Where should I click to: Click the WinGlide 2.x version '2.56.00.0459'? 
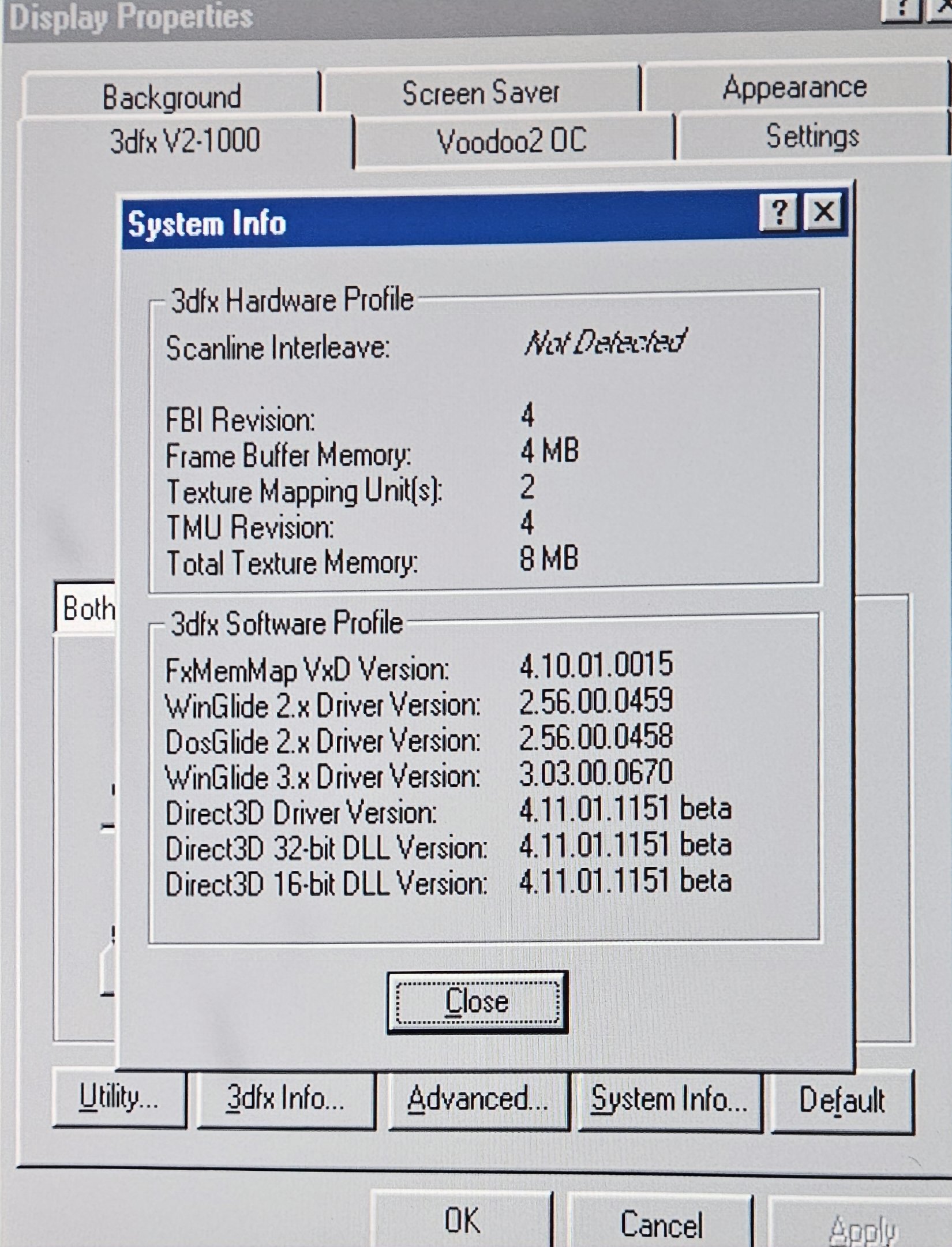coord(596,701)
